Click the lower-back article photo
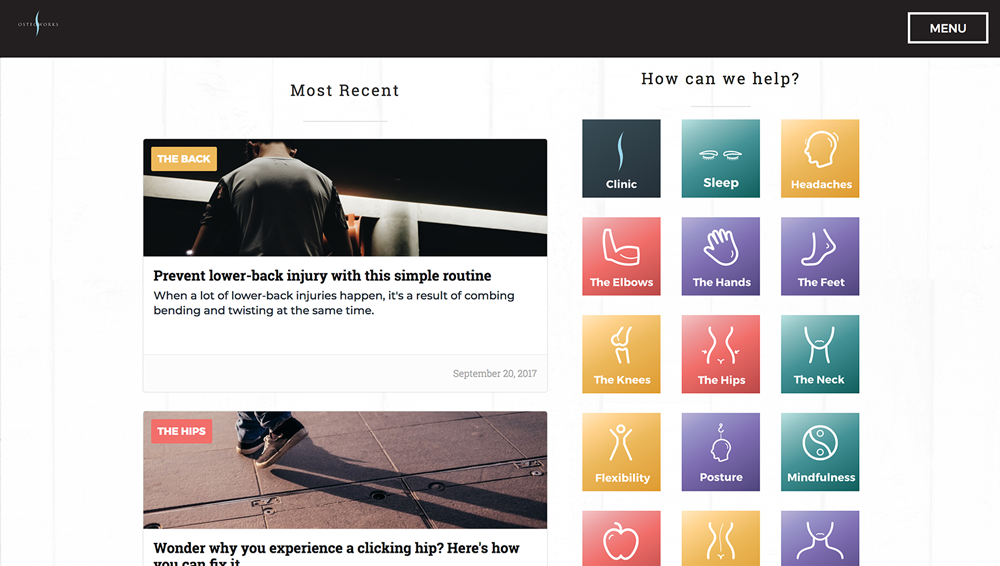This screenshot has width=1000, height=566. 345,198
